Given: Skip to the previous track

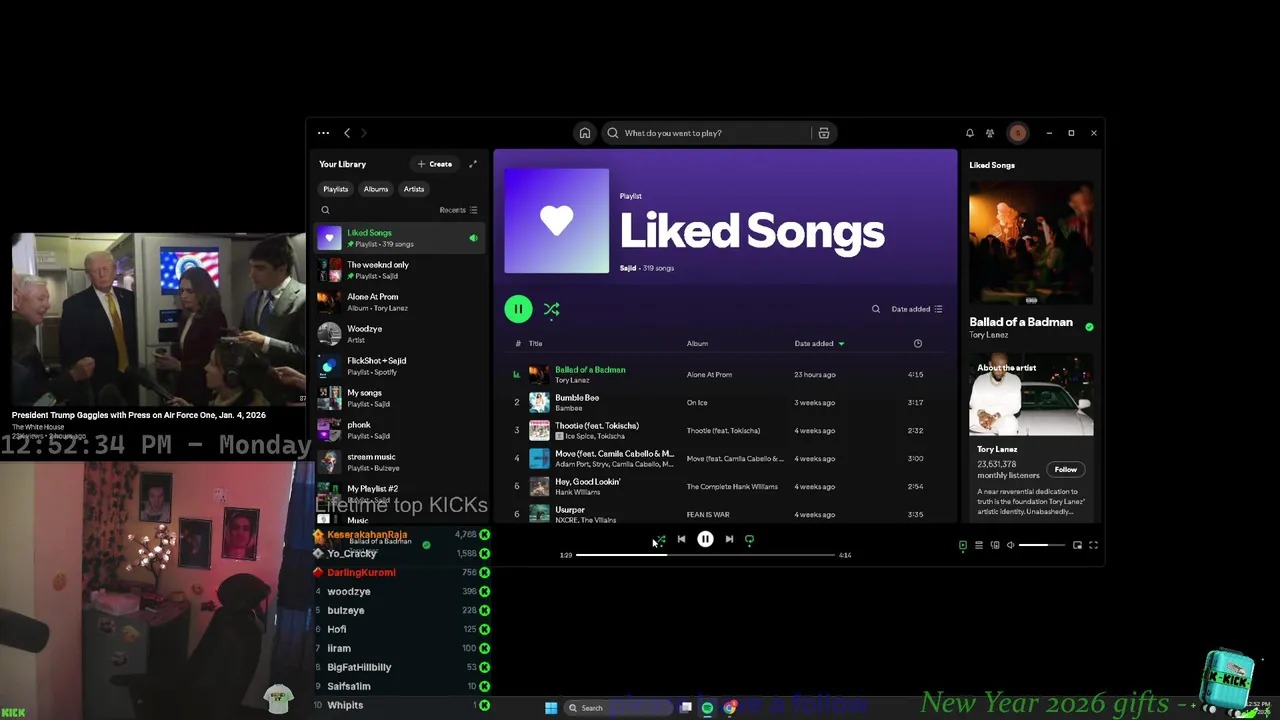Looking at the screenshot, I should click(x=681, y=539).
